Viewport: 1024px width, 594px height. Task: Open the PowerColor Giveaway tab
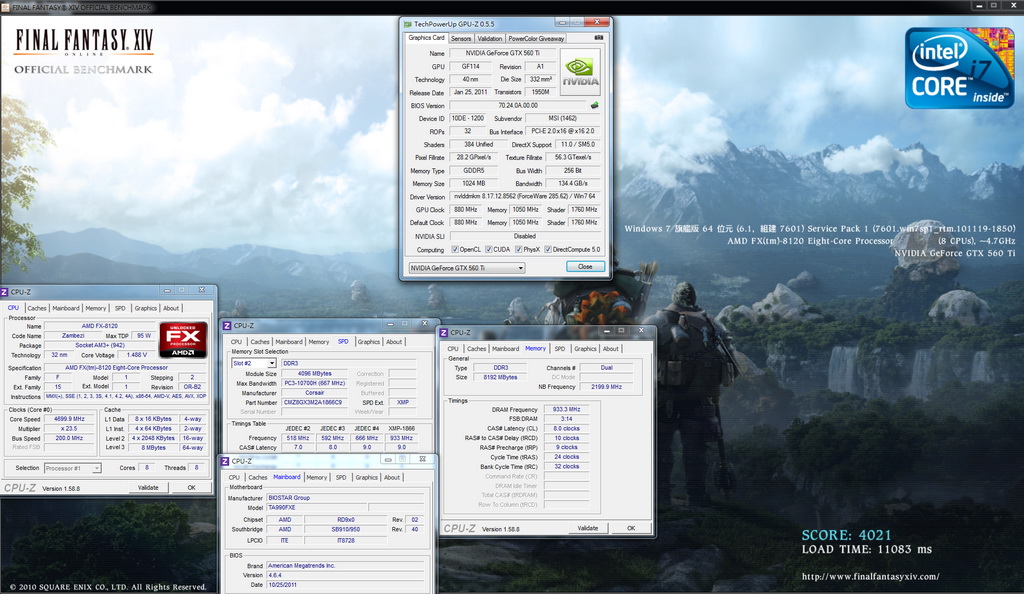point(536,39)
